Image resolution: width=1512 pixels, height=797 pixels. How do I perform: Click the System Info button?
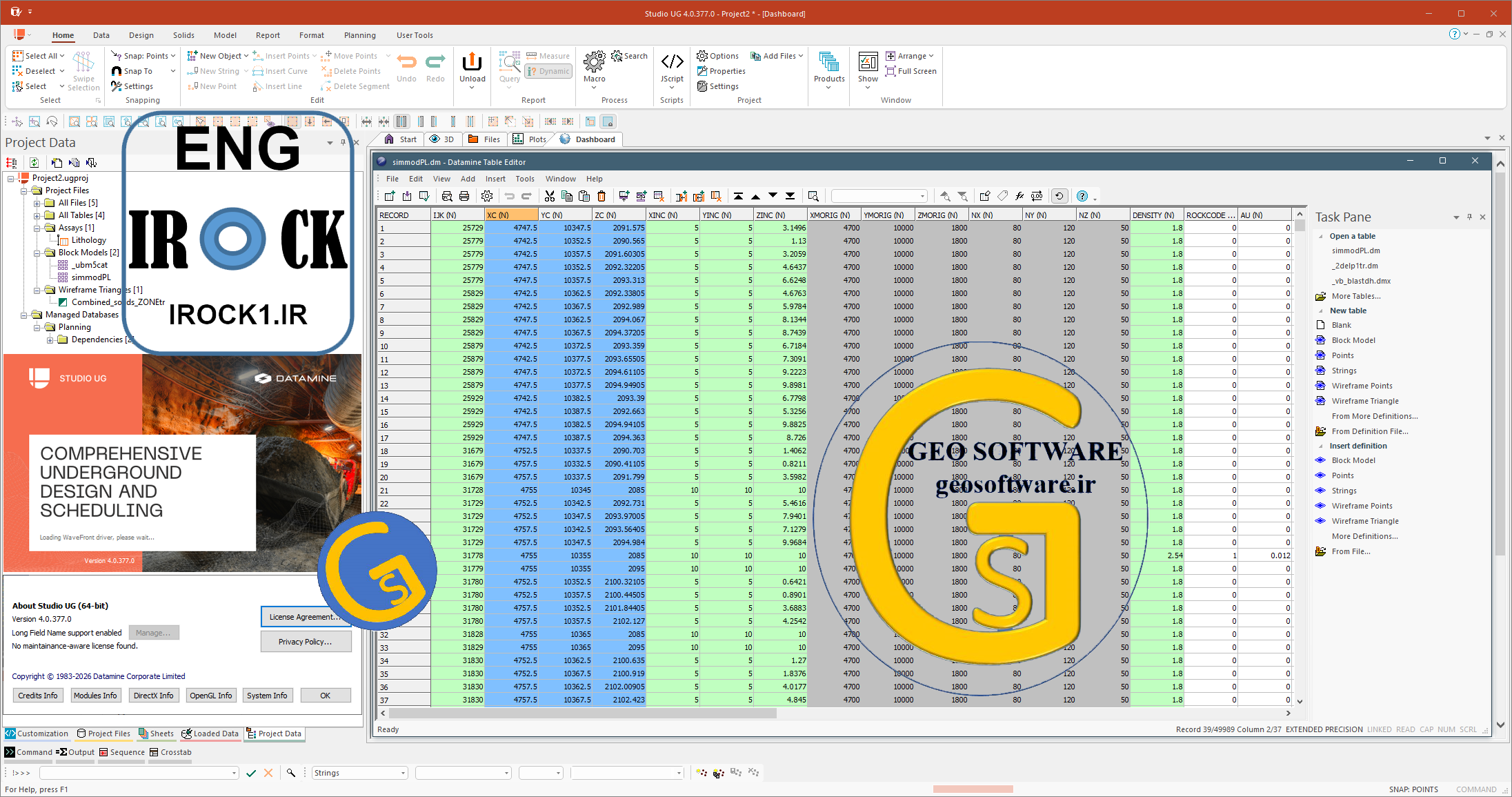point(267,696)
